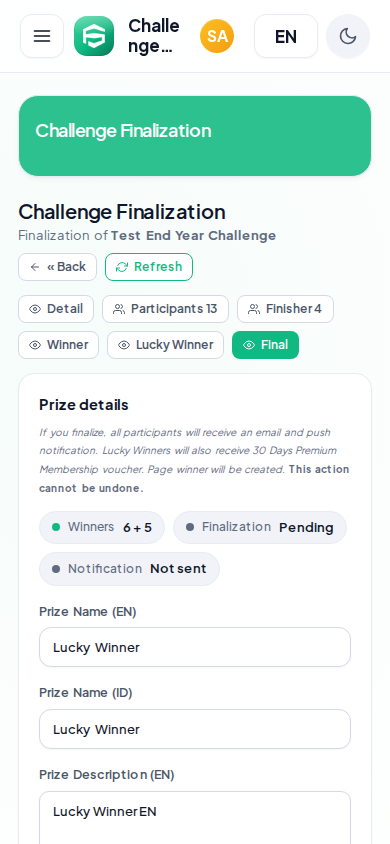This screenshot has width=390, height=844.
Task: Click the eye icon on Winner tab
Action: pos(35,345)
